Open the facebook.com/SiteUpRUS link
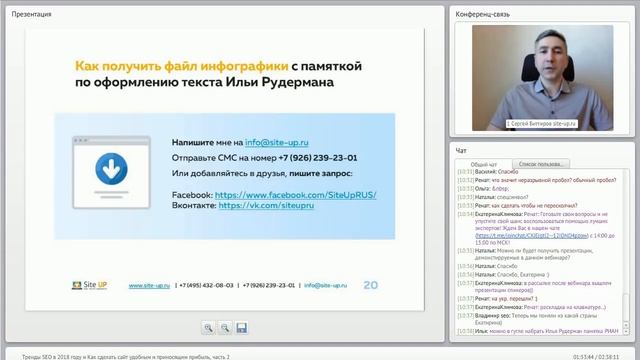 point(296,195)
